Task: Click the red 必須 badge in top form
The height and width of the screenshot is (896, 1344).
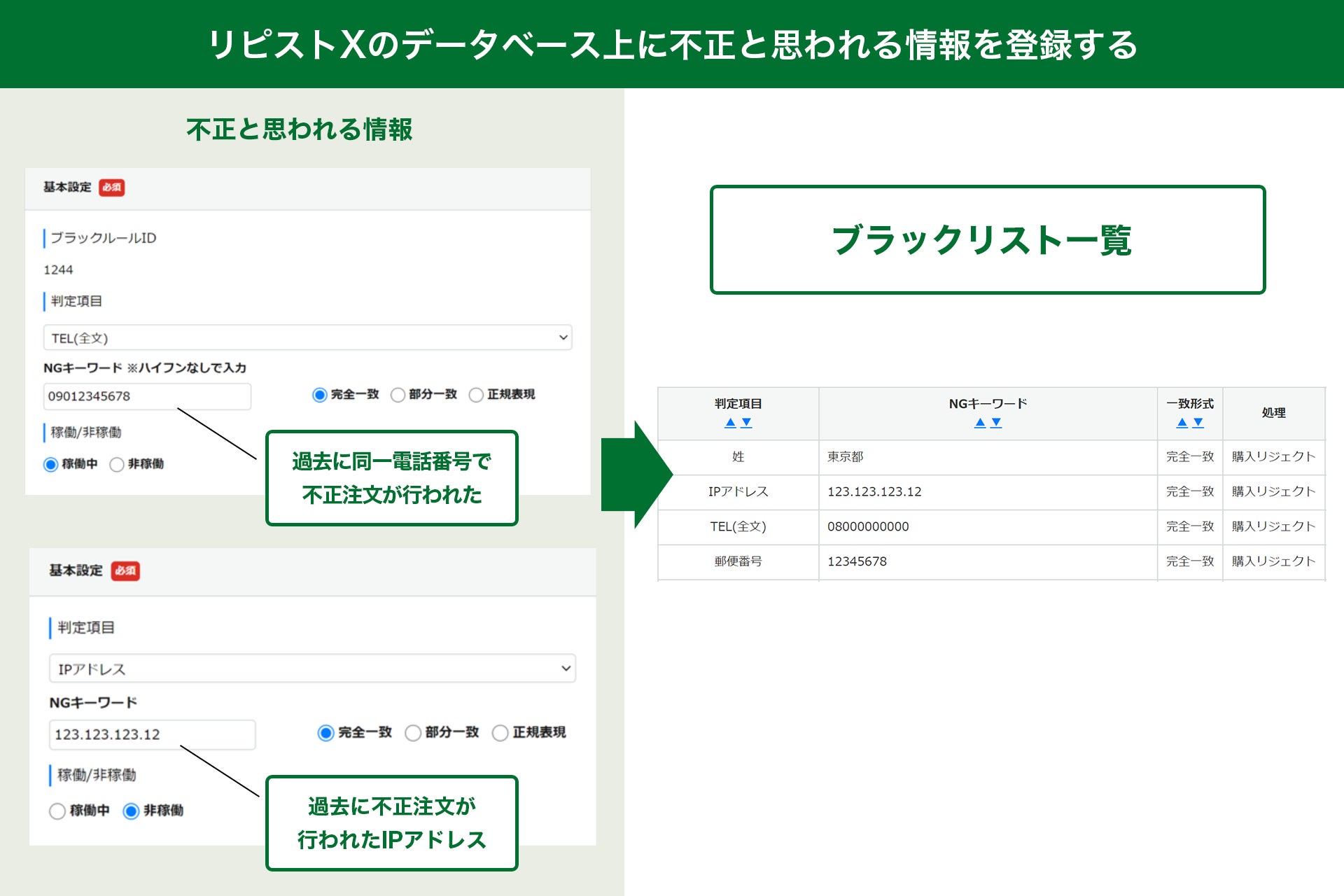Action: [x=111, y=188]
